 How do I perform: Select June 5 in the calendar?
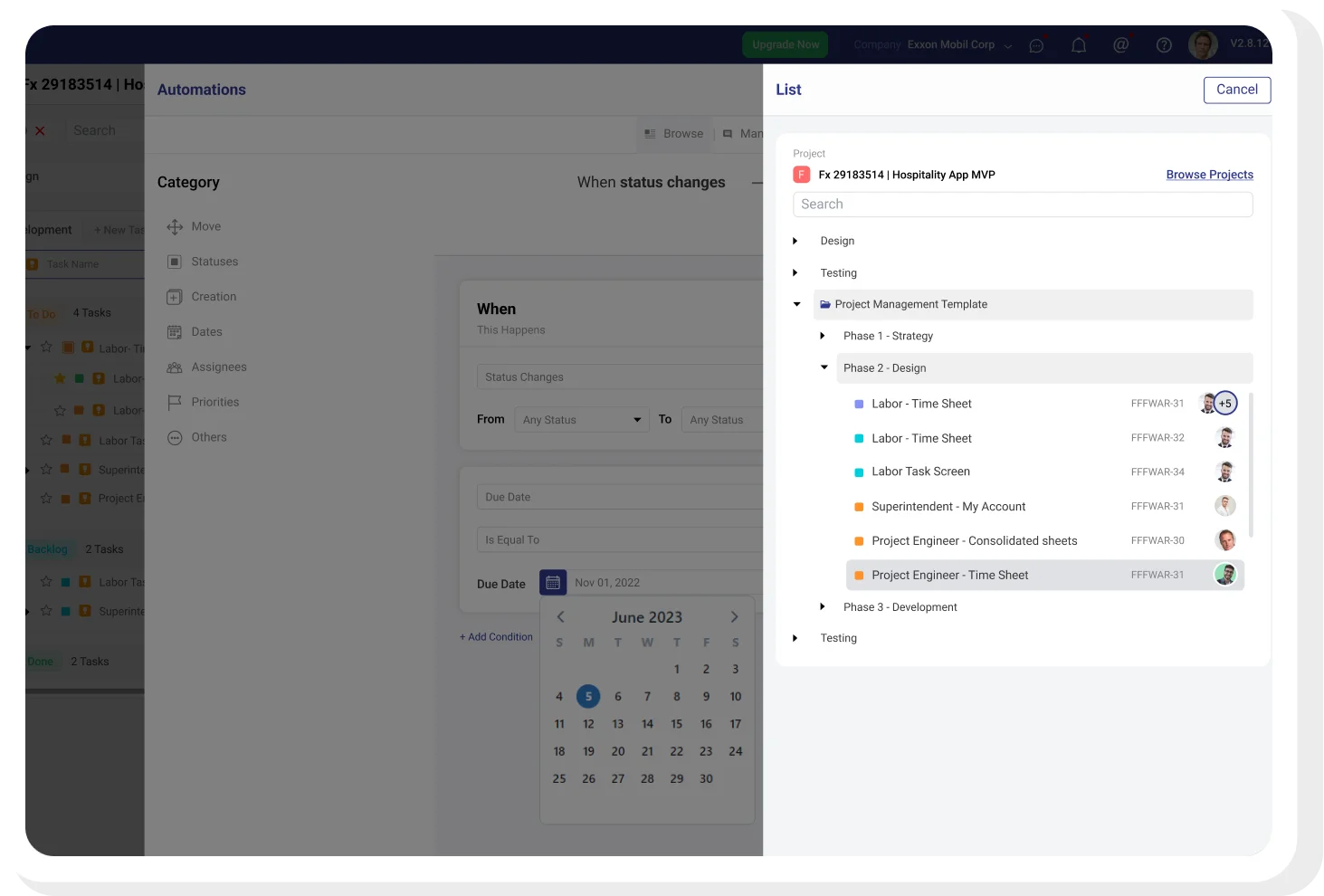click(588, 697)
